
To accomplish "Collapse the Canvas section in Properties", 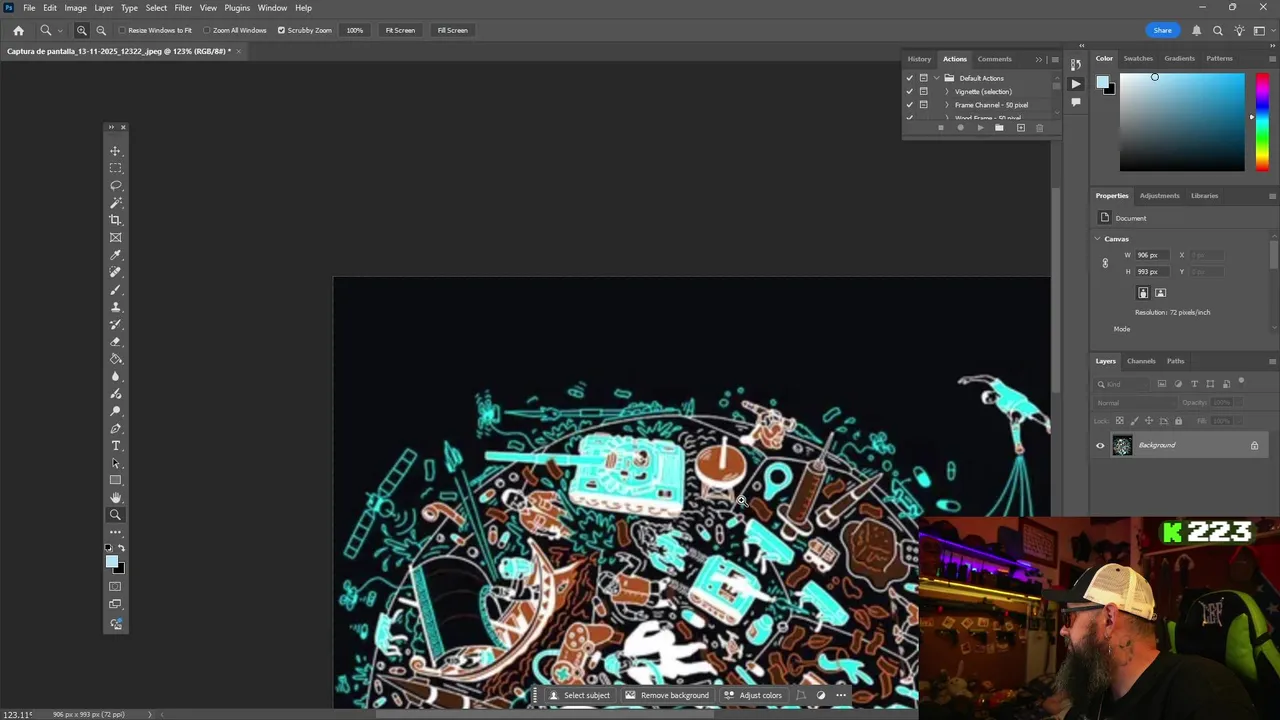I will [x=1097, y=239].
